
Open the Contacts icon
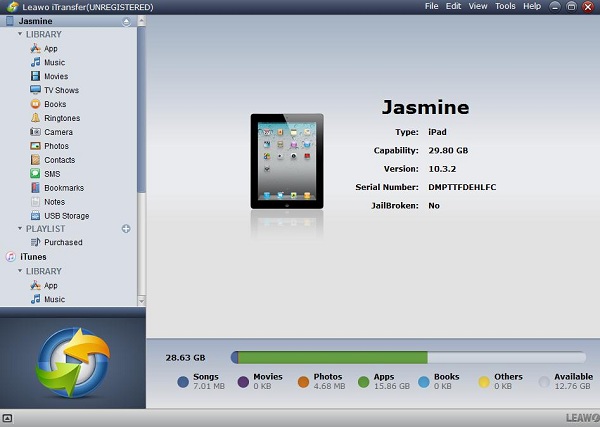coord(35,160)
